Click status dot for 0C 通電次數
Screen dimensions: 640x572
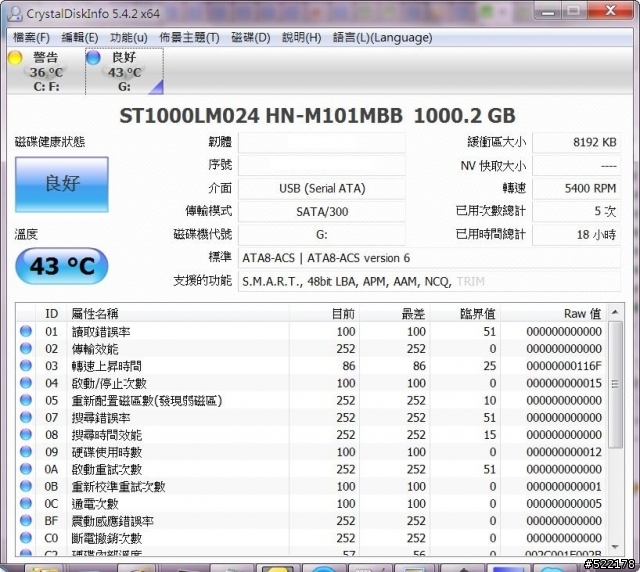(x=26, y=503)
